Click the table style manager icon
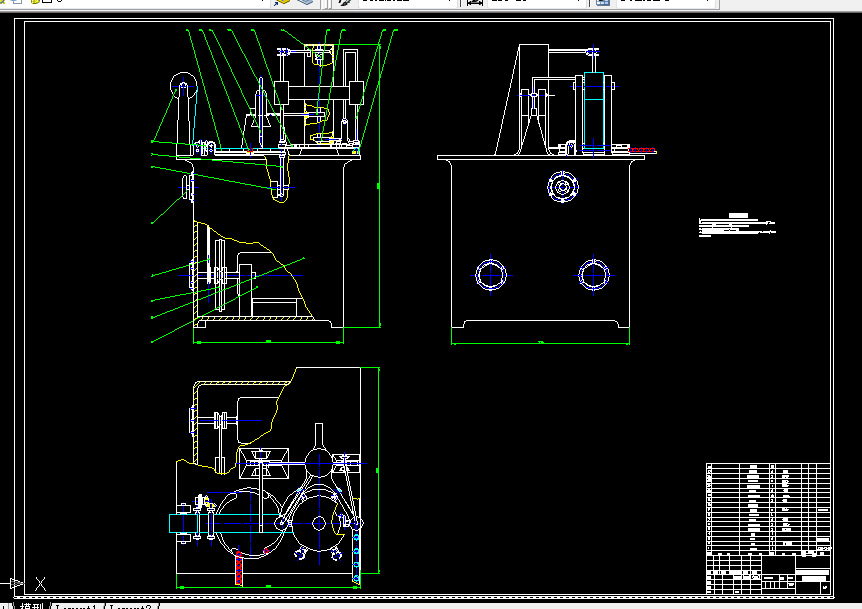 pos(603,2)
